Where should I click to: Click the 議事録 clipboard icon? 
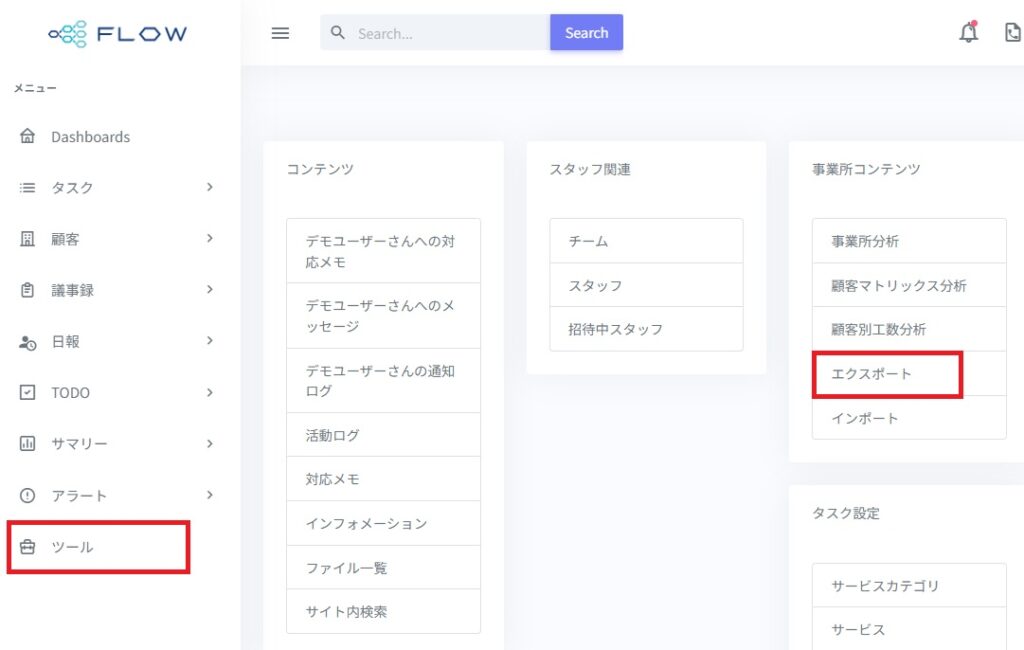pyautogui.click(x=27, y=290)
